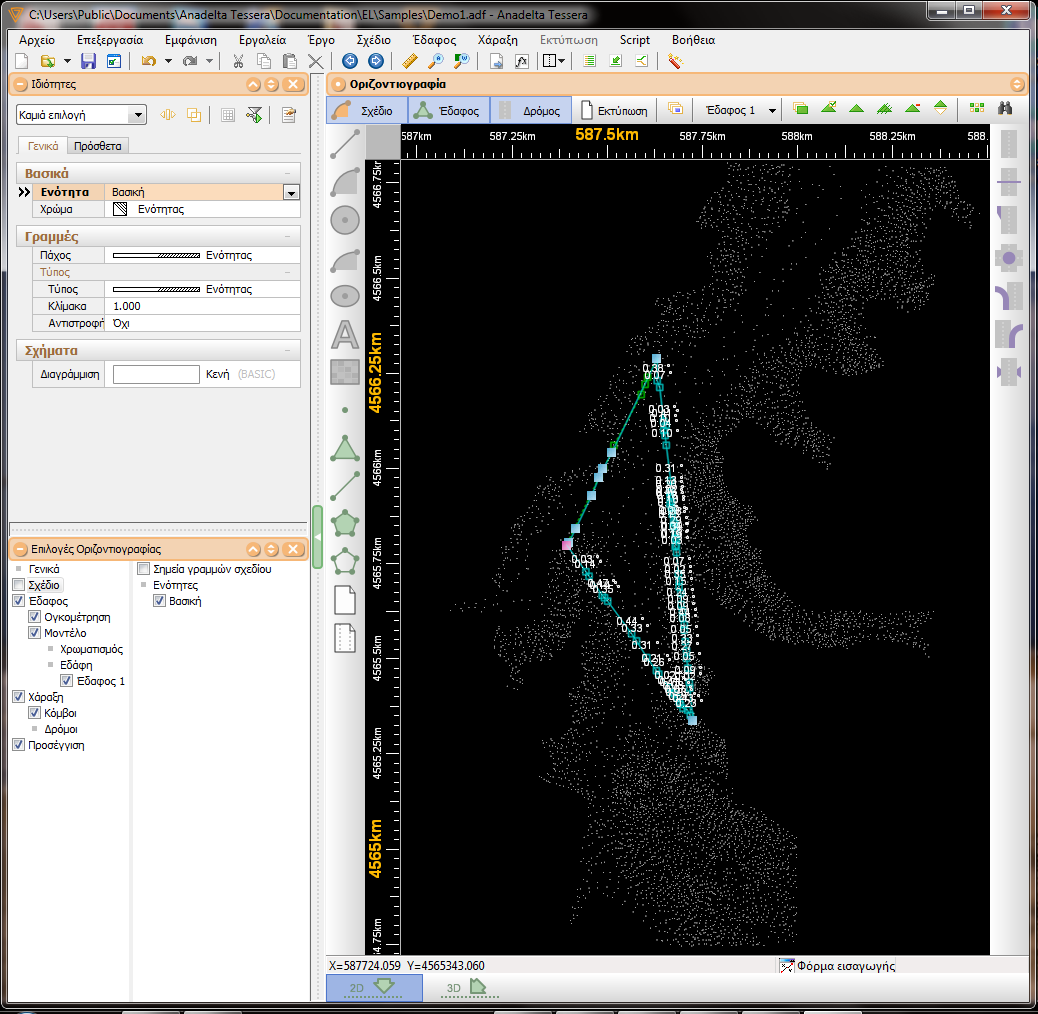Uncheck the Έδαφος 1 checkbox
Viewport: 1038px width, 1014px height.
pyautogui.click(x=67, y=681)
